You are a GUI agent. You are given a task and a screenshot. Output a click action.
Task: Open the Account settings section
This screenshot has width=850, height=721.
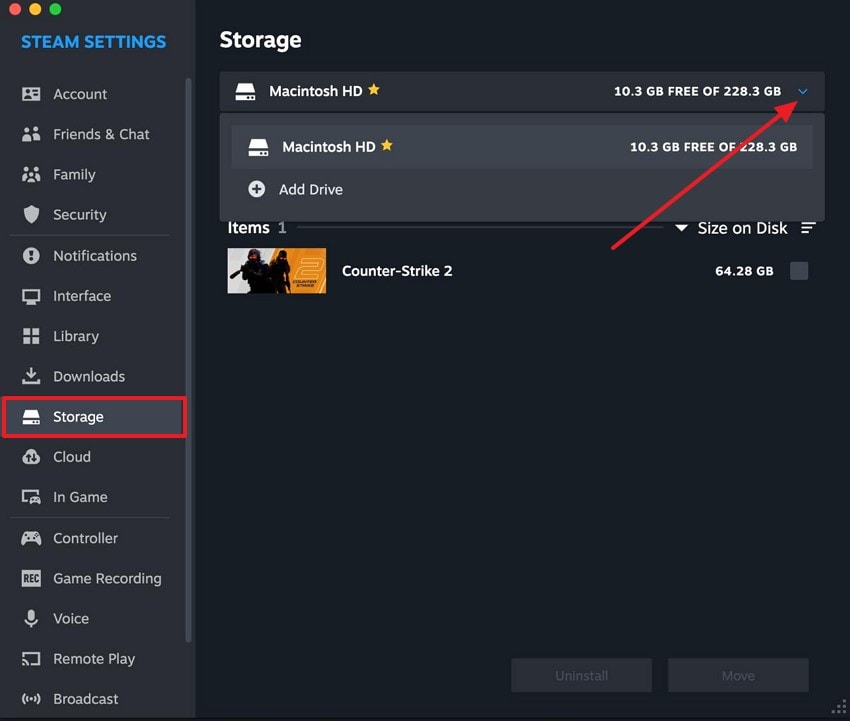pyautogui.click(x=94, y=94)
